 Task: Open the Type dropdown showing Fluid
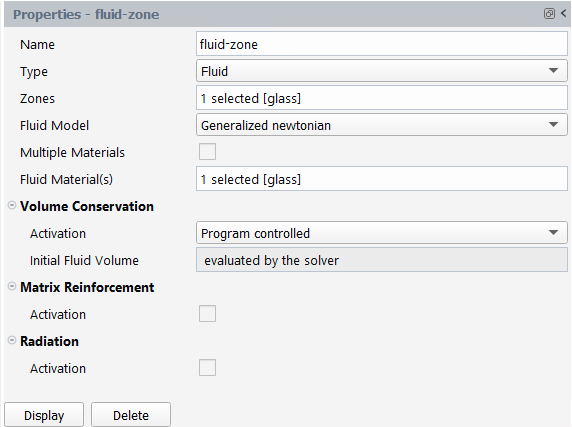point(382,71)
